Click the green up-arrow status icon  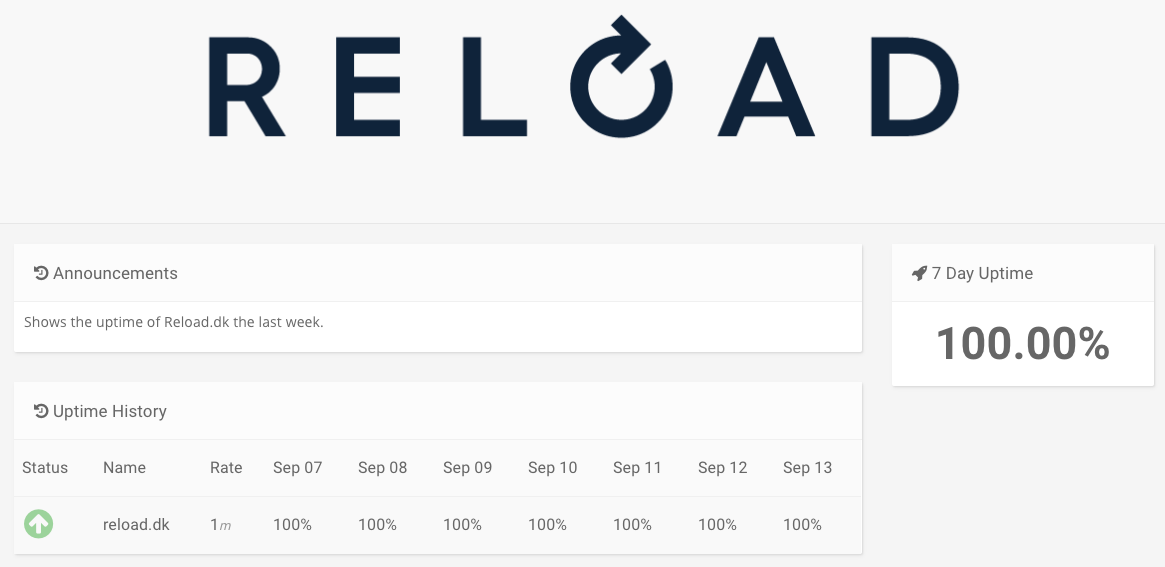tap(39, 524)
